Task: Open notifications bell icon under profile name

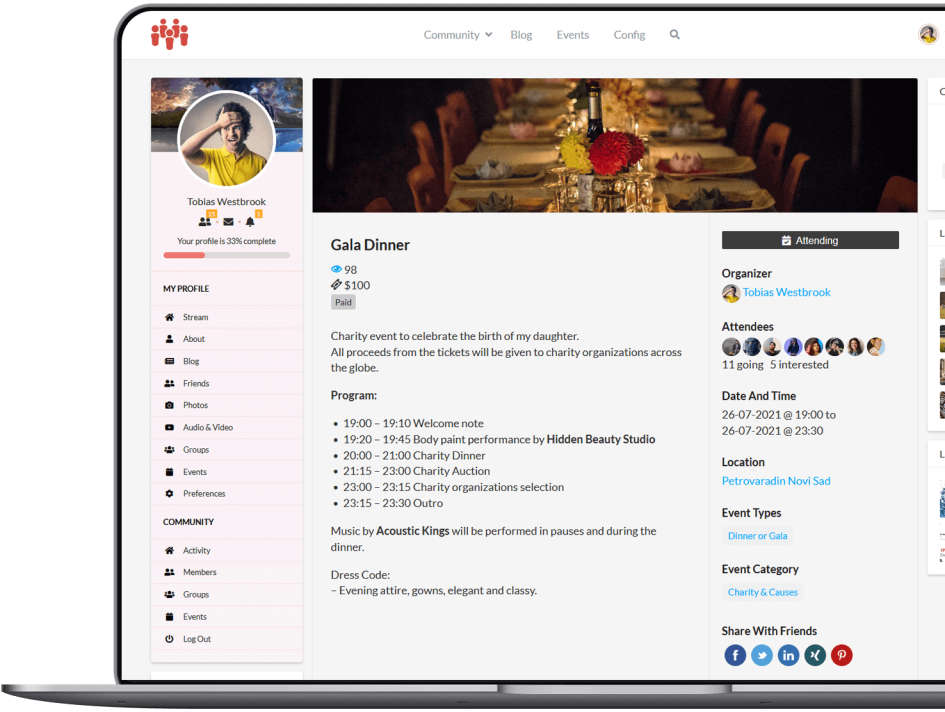Action: click(250, 222)
